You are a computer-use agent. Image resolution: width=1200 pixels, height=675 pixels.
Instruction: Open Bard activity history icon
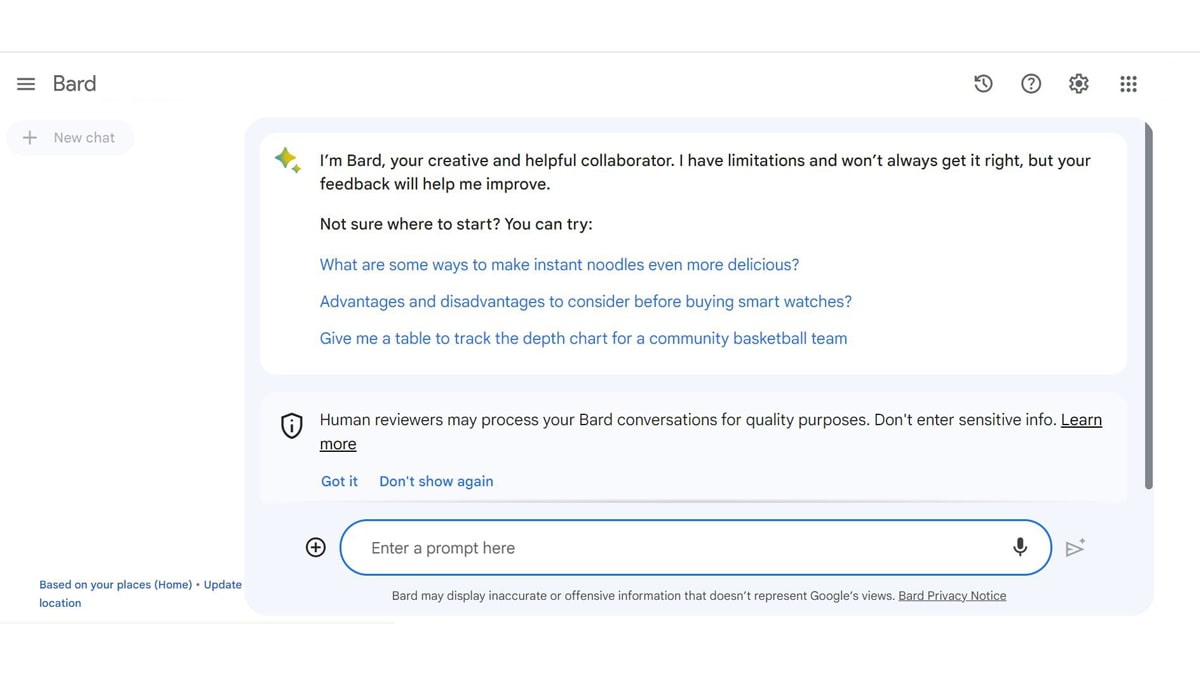(x=983, y=84)
